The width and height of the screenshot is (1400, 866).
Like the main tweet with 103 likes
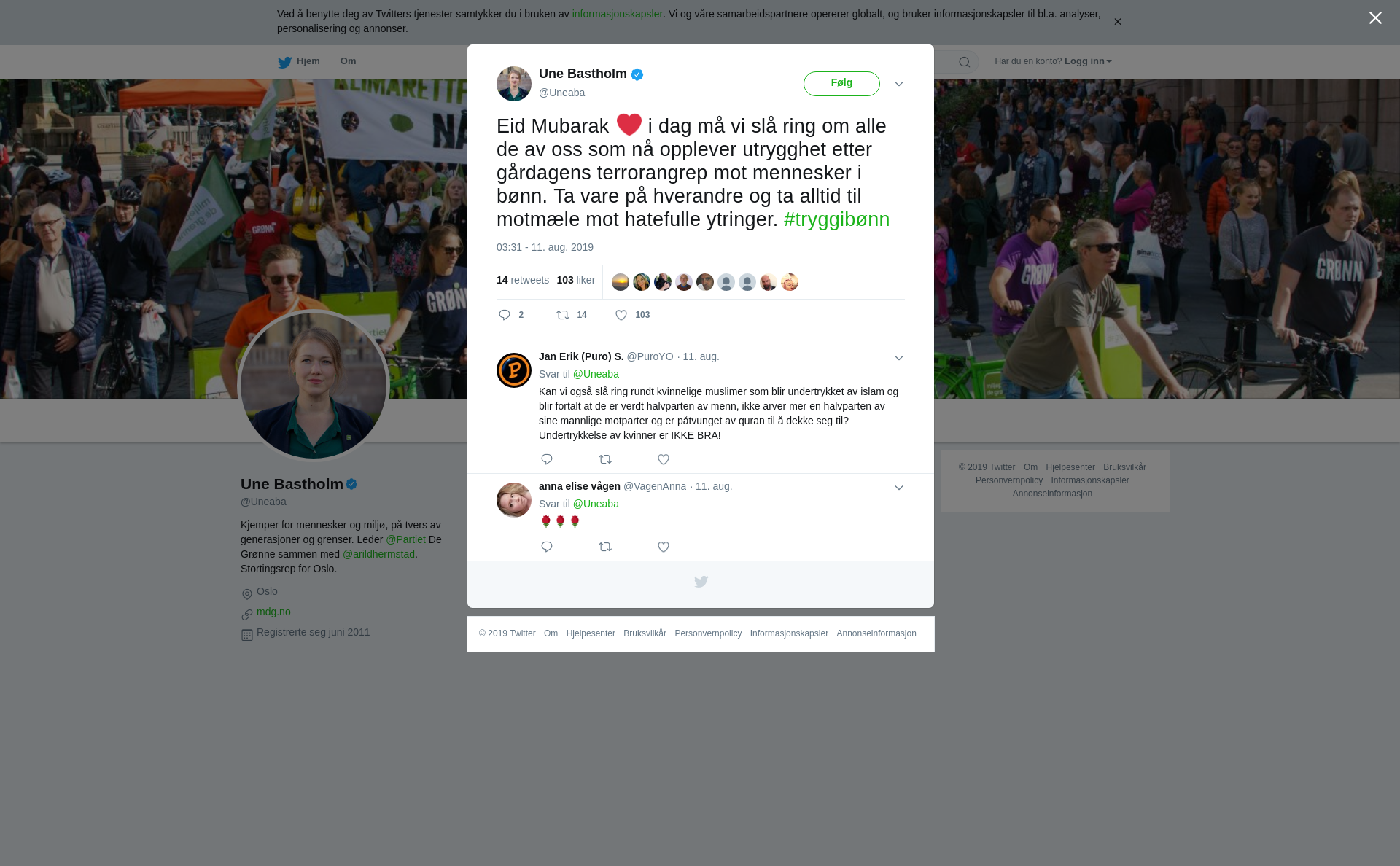click(632, 315)
